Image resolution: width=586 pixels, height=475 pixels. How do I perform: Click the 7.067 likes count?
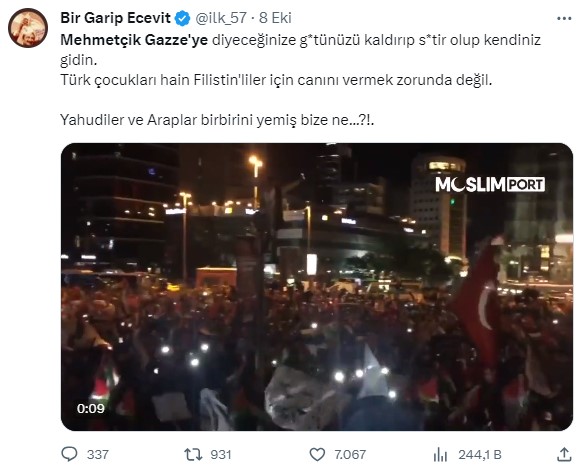point(350,454)
